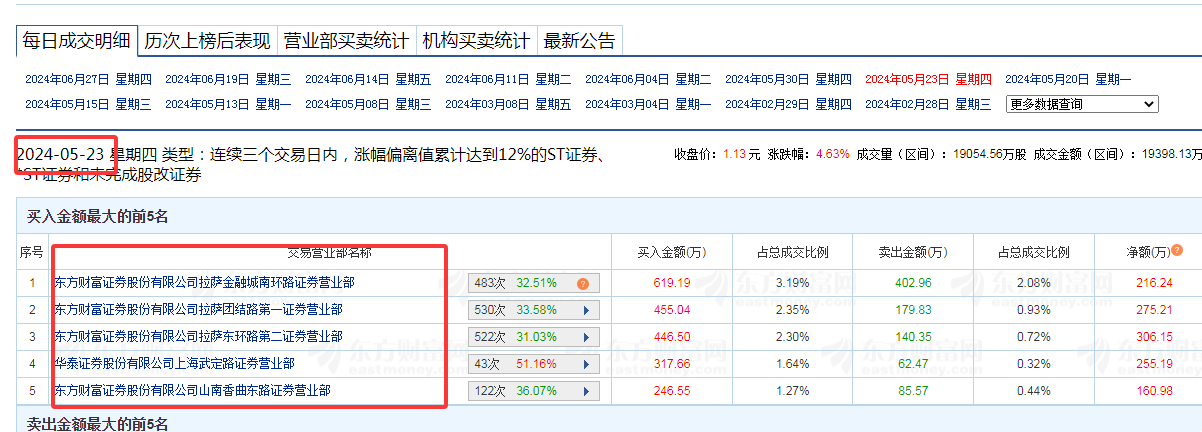Click net amount 255.19
The height and width of the screenshot is (432, 1202).
point(1153,364)
